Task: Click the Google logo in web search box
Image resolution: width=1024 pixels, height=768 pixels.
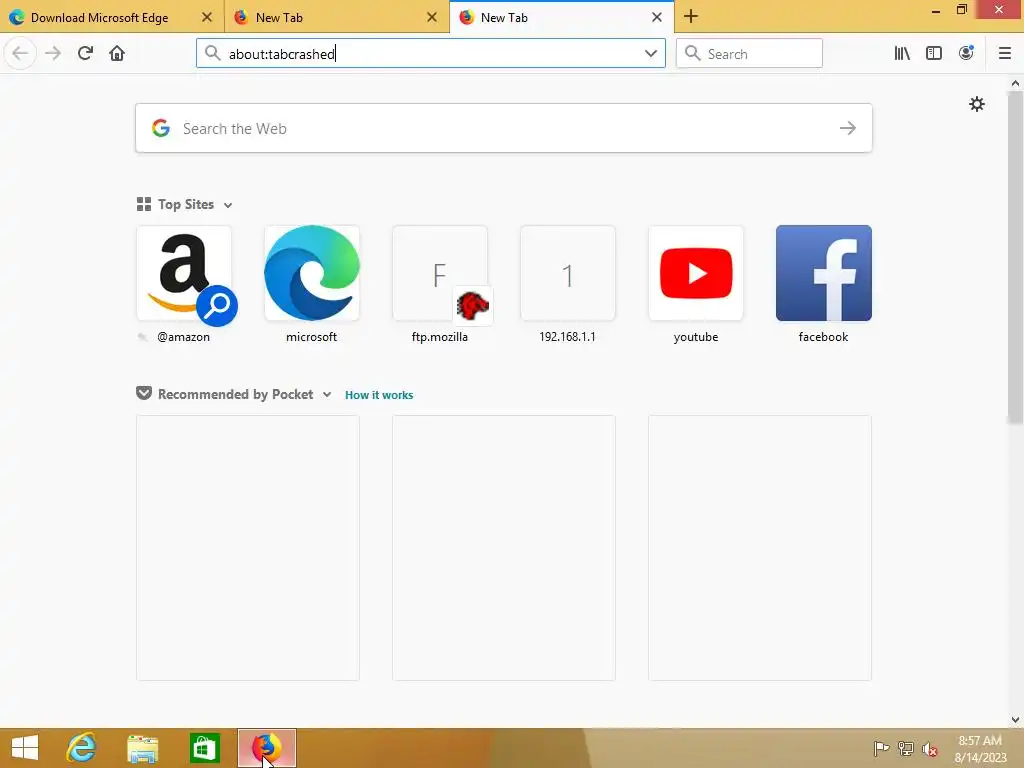Action: pyautogui.click(x=161, y=128)
